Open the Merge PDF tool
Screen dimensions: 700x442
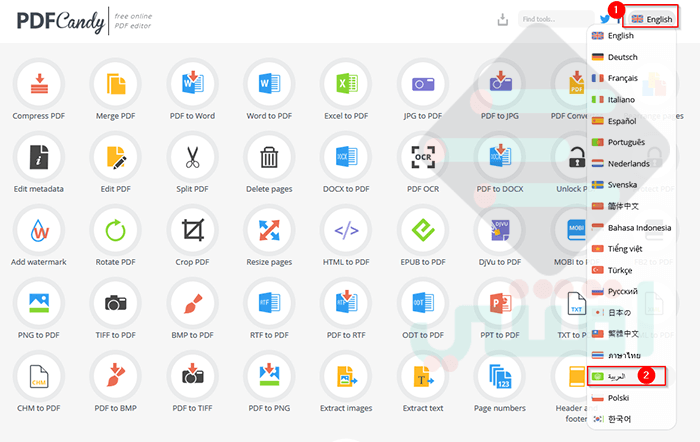coord(116,84)
